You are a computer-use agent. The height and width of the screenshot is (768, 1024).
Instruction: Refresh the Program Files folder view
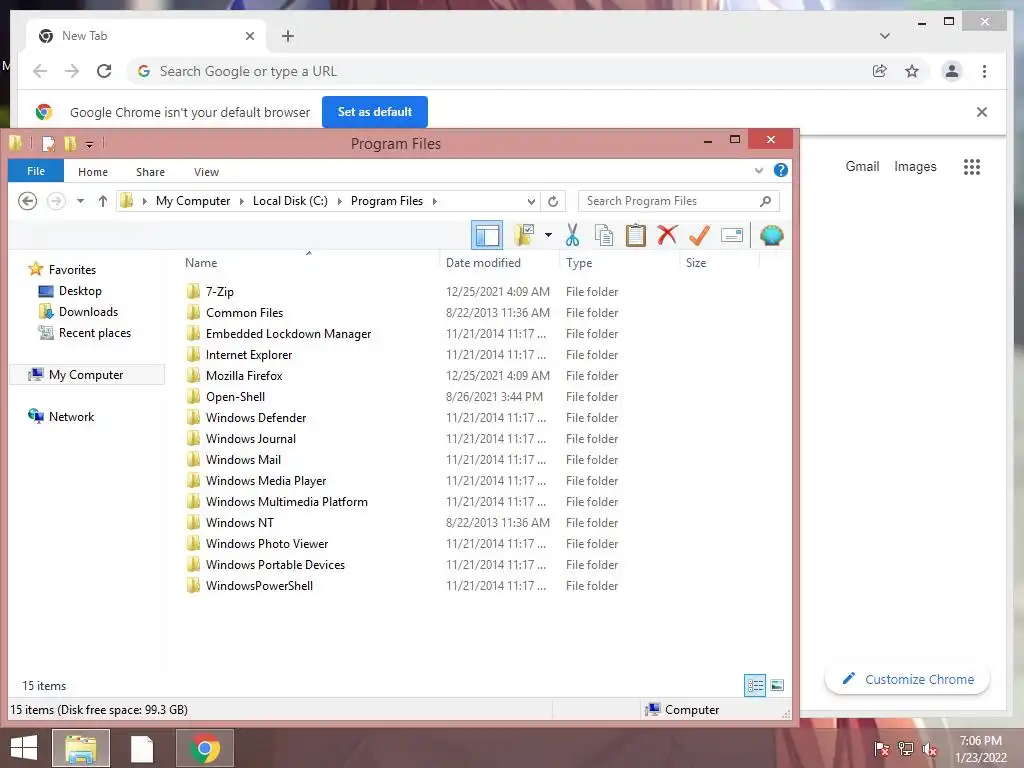553,201
